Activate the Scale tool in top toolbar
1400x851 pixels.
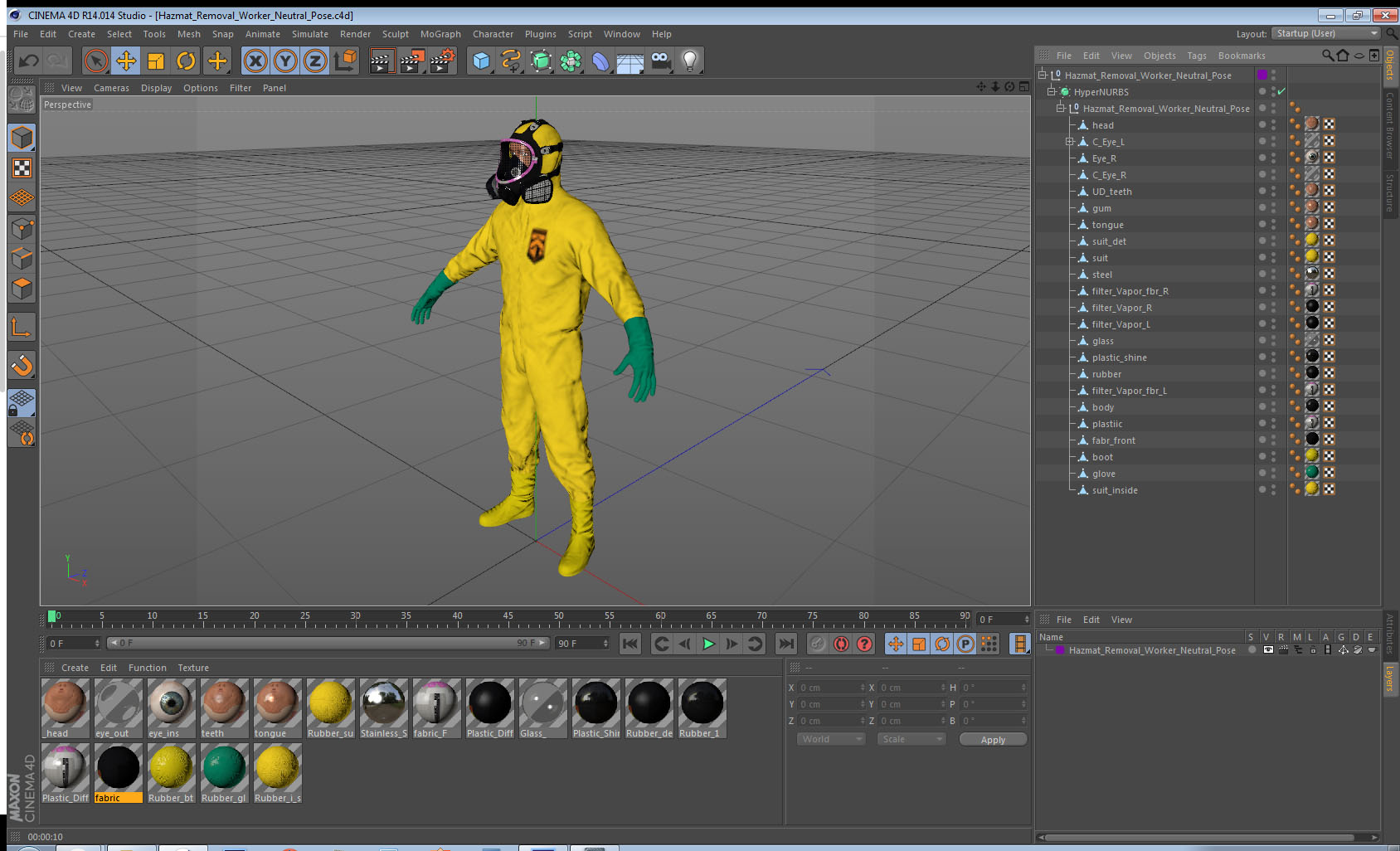(156, 61)
